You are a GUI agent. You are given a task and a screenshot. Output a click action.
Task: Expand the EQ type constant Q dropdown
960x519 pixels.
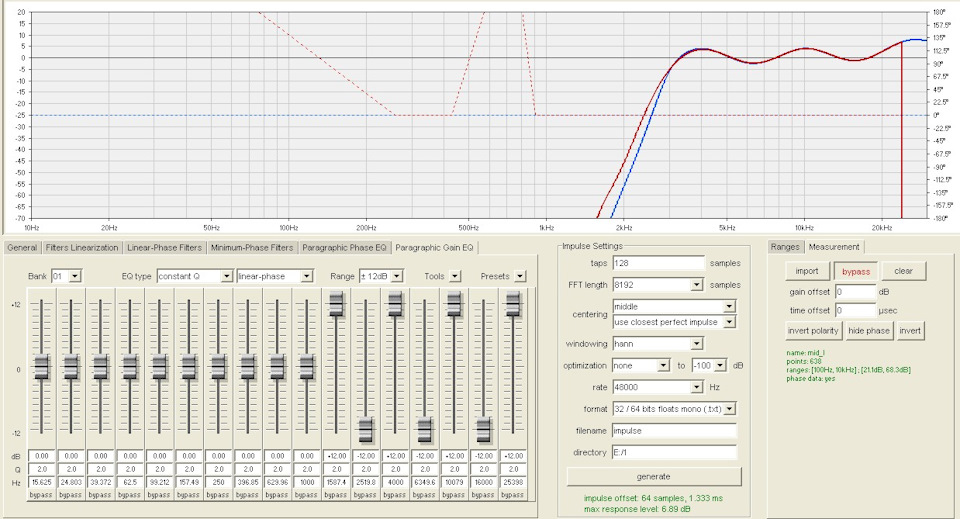click(x=227, y=276)
